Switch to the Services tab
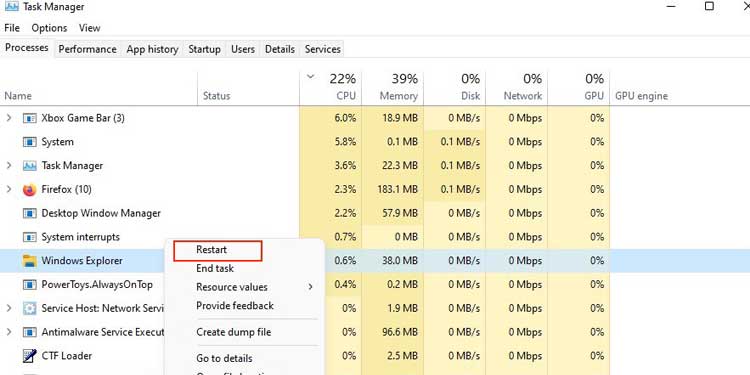 coord(322,49)
